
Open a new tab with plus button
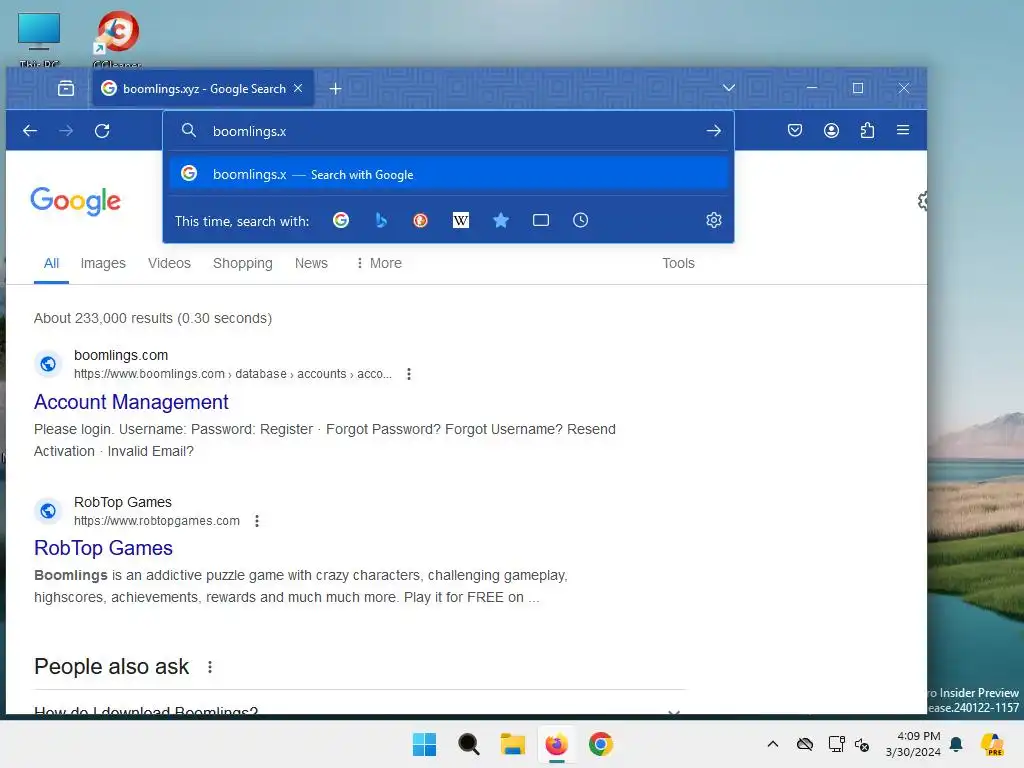pos(336,88)
